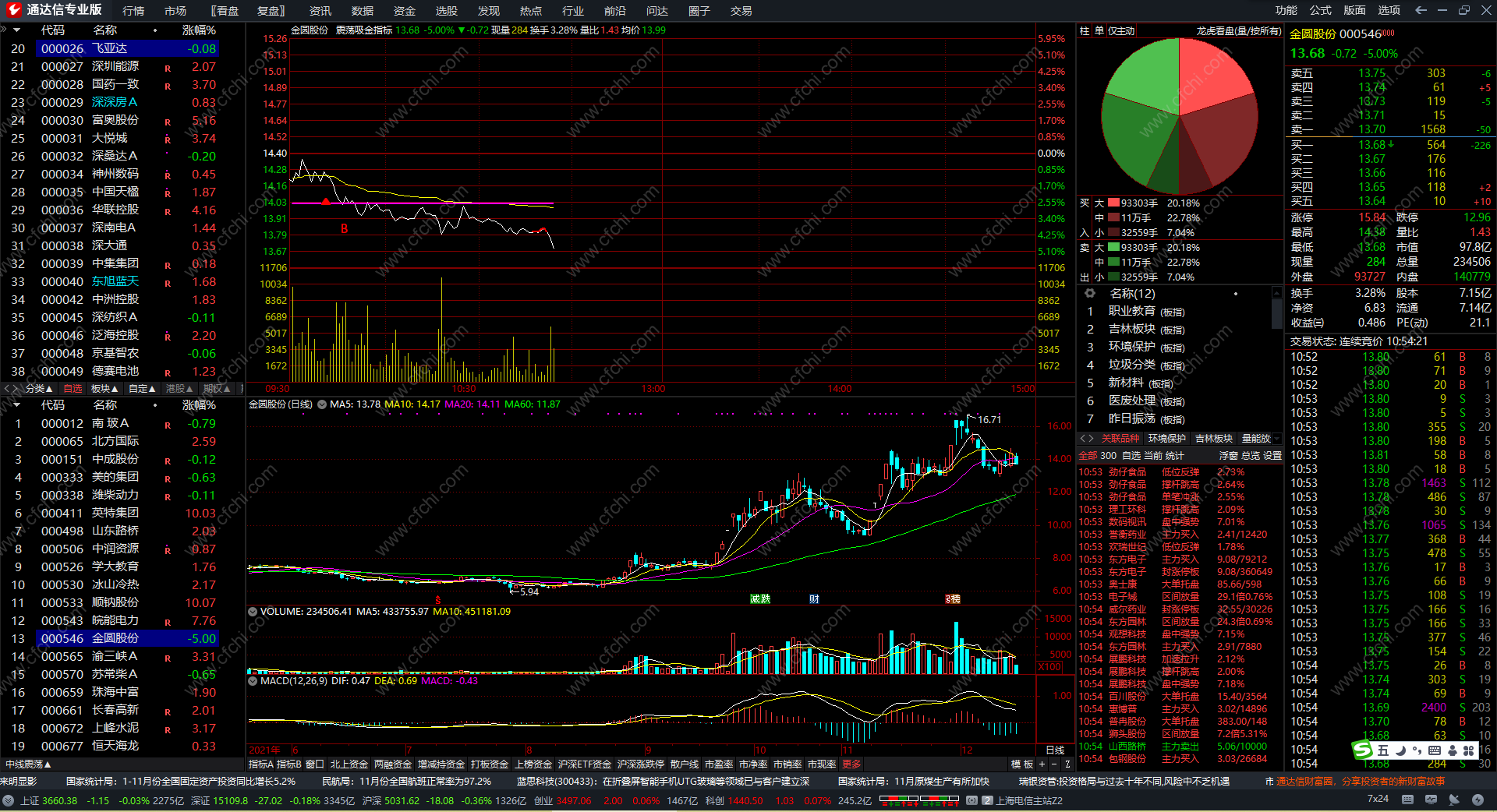
Task: Click the TDX red logo icon
Action: [13, 10]
